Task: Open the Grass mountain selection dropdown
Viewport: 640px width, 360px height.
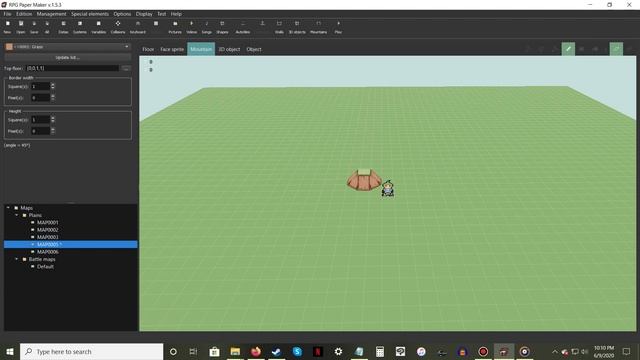Action: point(68,47)
